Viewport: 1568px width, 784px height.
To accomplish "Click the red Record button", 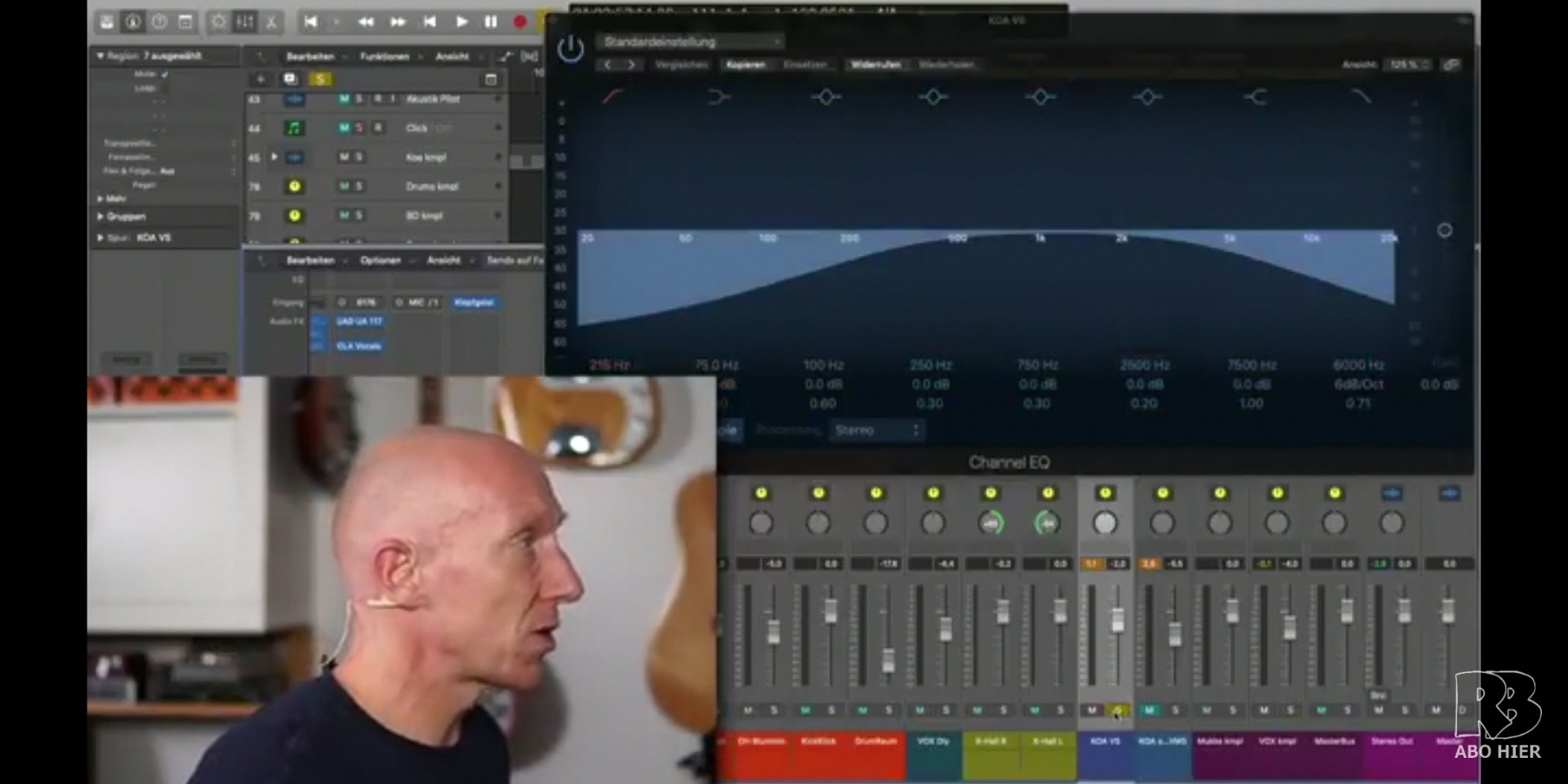I will (x=520, y=22).
